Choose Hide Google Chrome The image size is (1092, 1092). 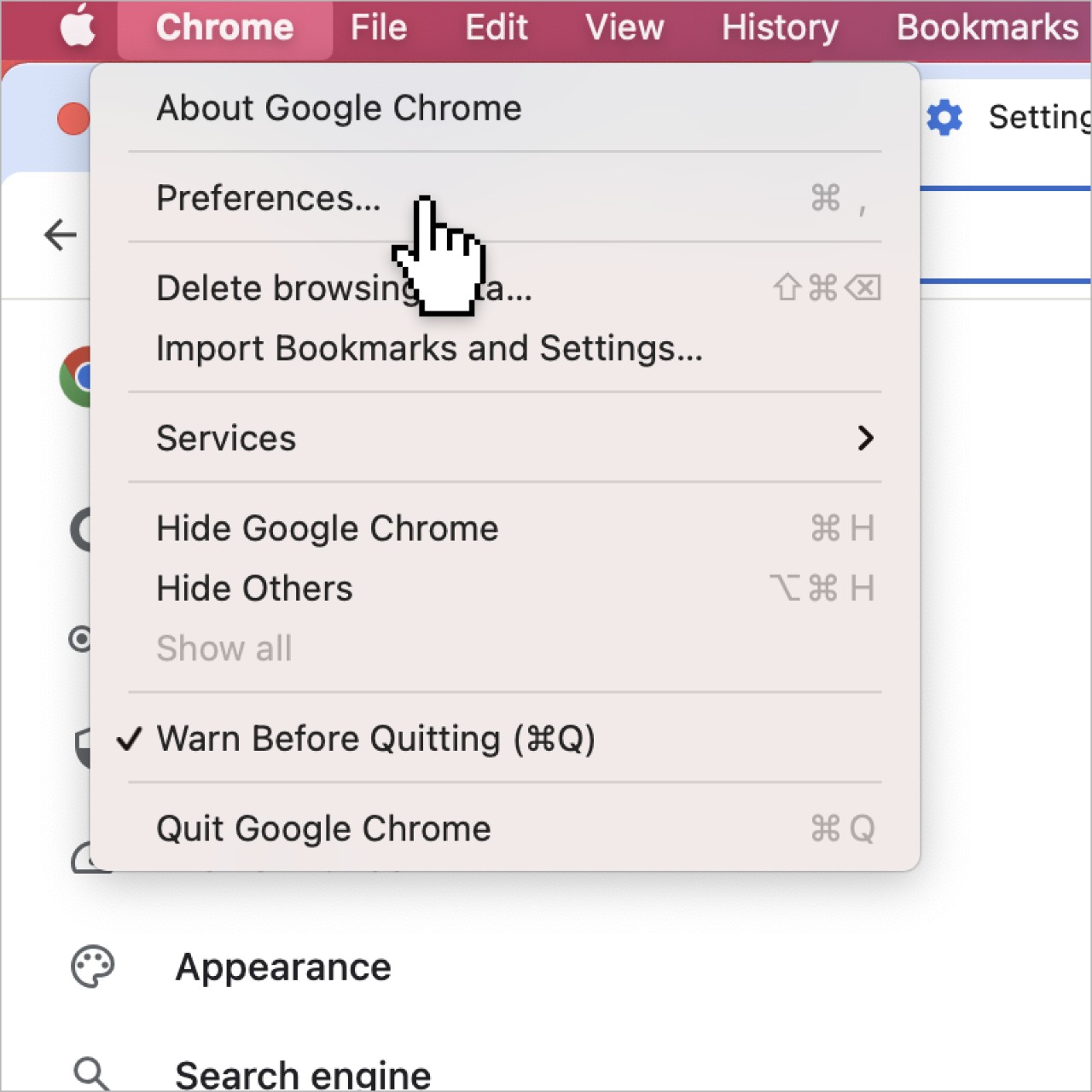pyautogui.click(x=505, y=528)
